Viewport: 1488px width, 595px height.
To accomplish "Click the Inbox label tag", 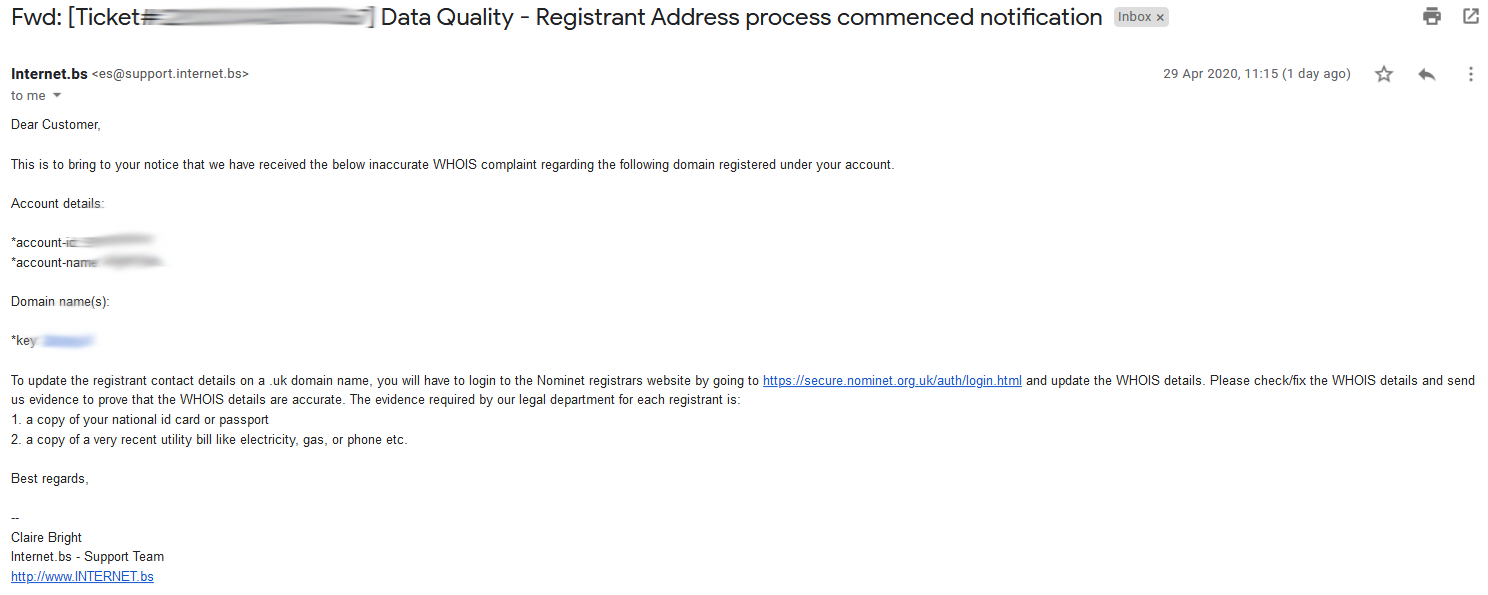I will pos(1134,17).
